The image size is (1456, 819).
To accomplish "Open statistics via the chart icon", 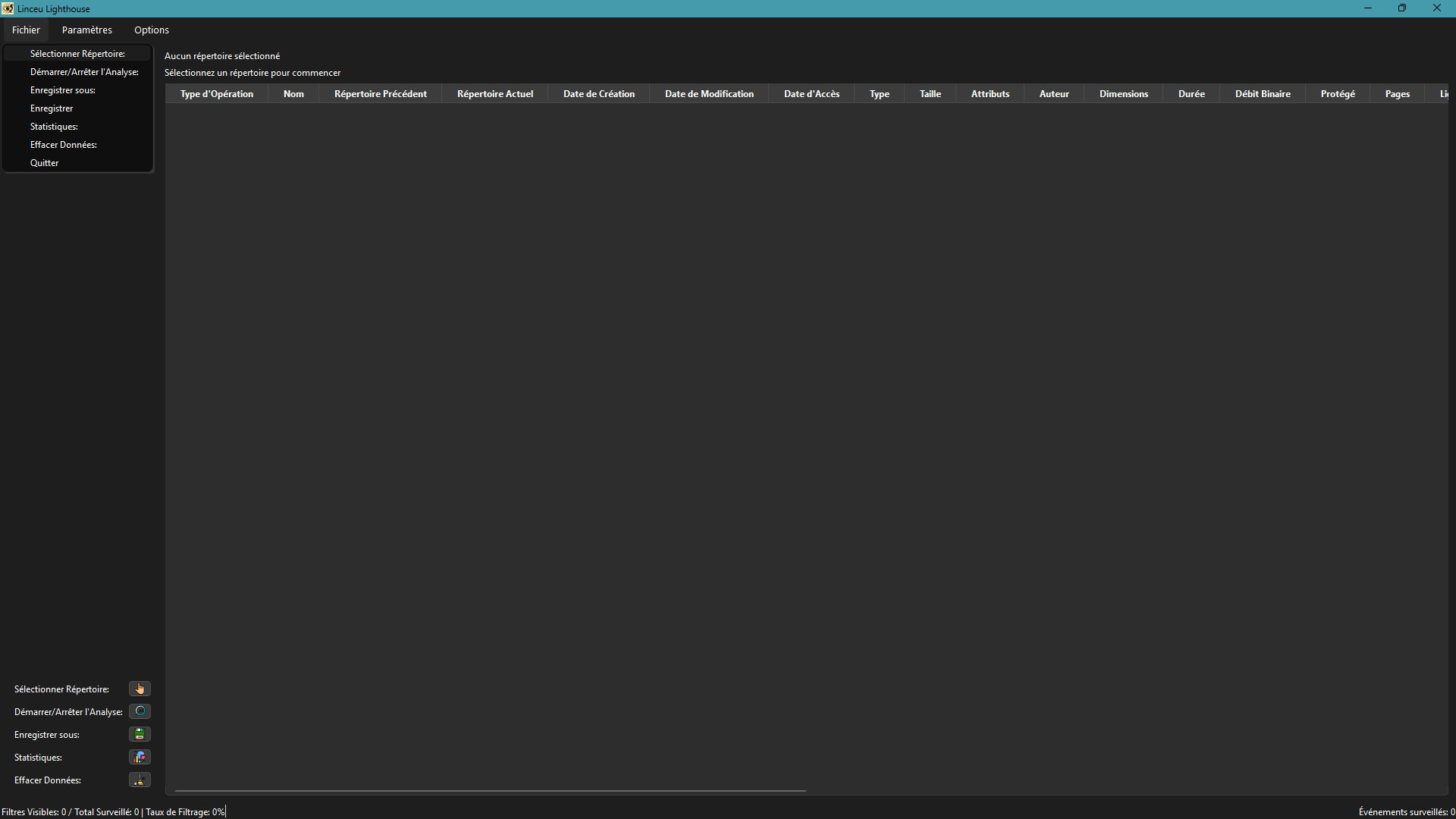I will 140,757.
